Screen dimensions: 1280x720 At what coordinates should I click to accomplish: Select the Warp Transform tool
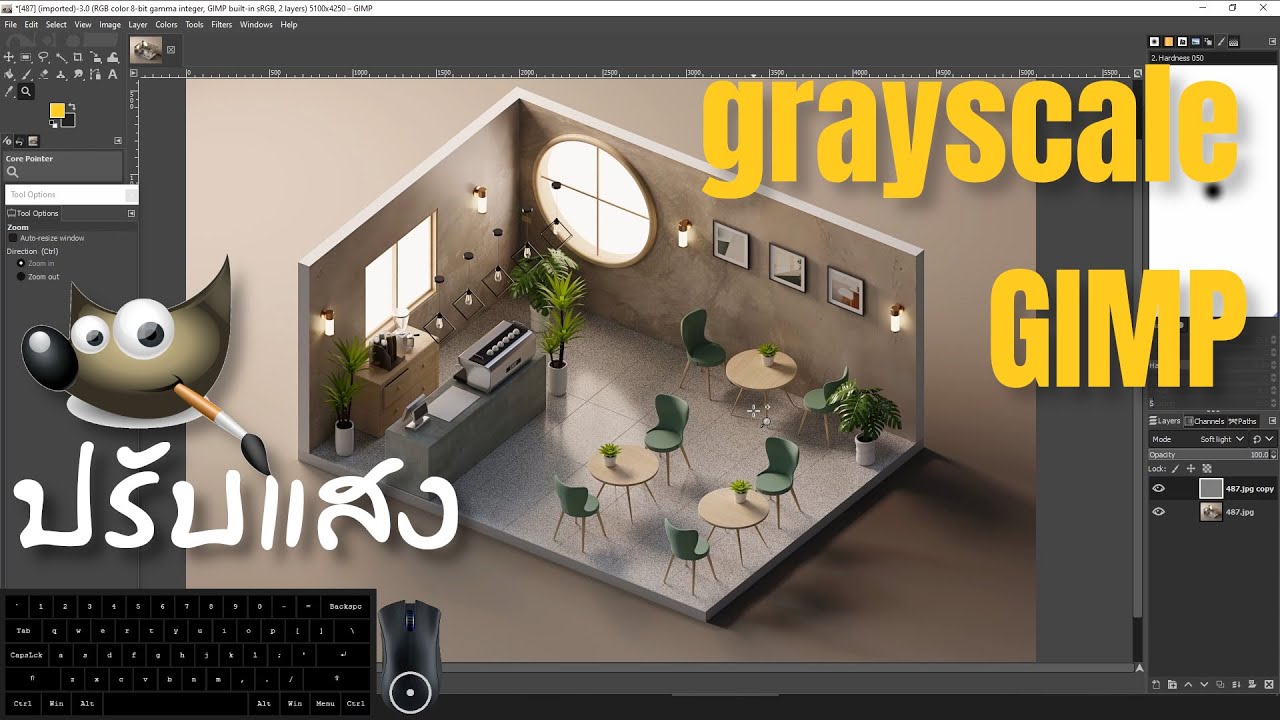[113, 57]
